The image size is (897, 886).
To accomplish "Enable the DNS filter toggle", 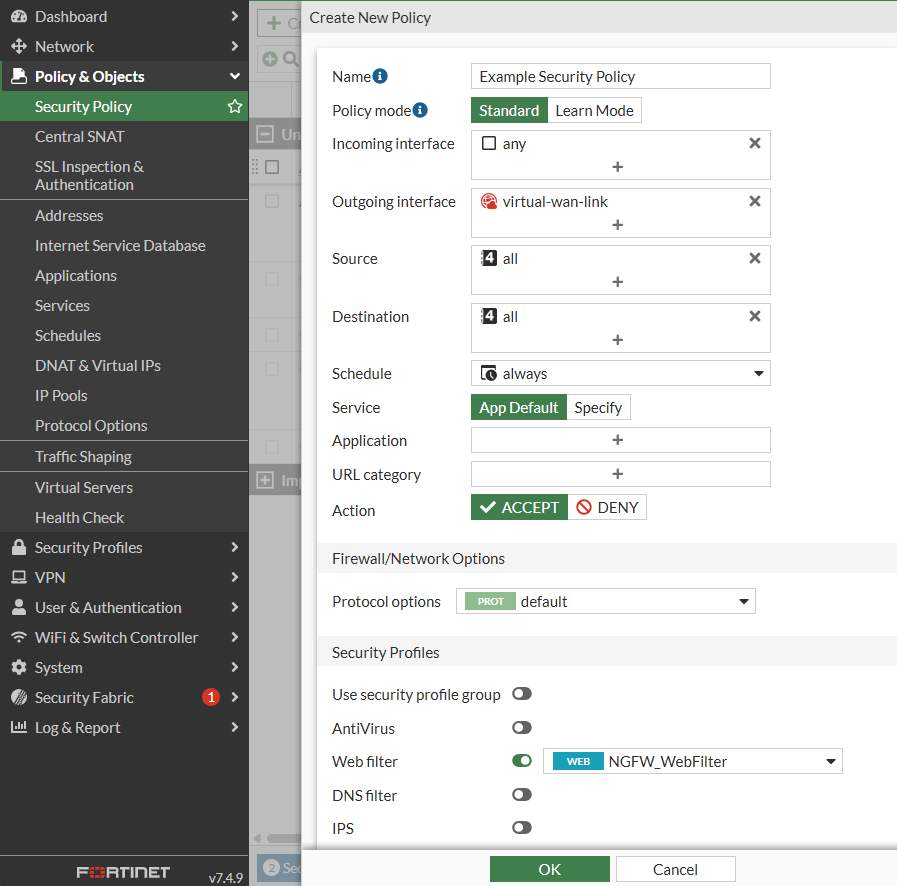I will (522, 794).
